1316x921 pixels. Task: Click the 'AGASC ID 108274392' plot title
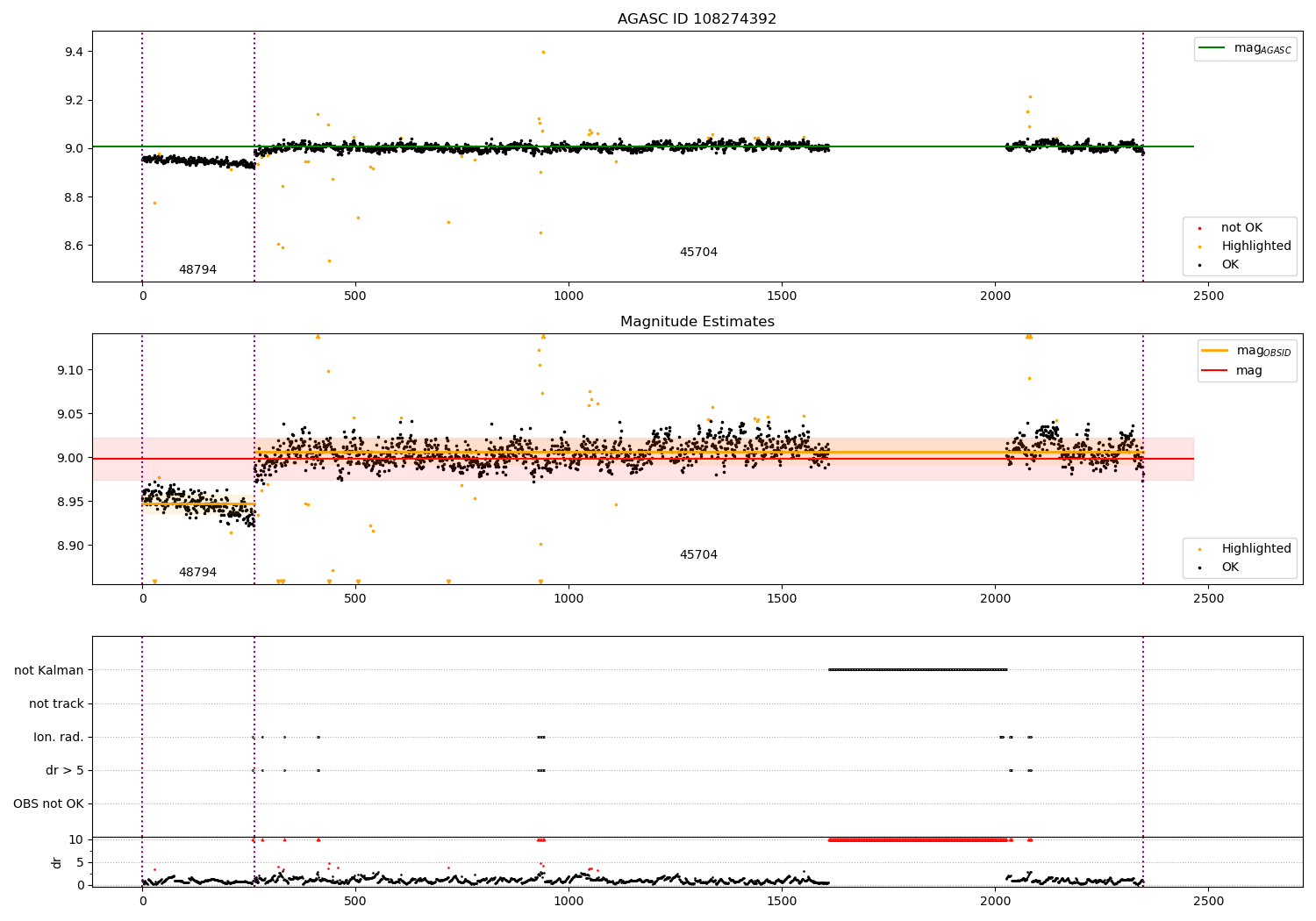[697, 19]
